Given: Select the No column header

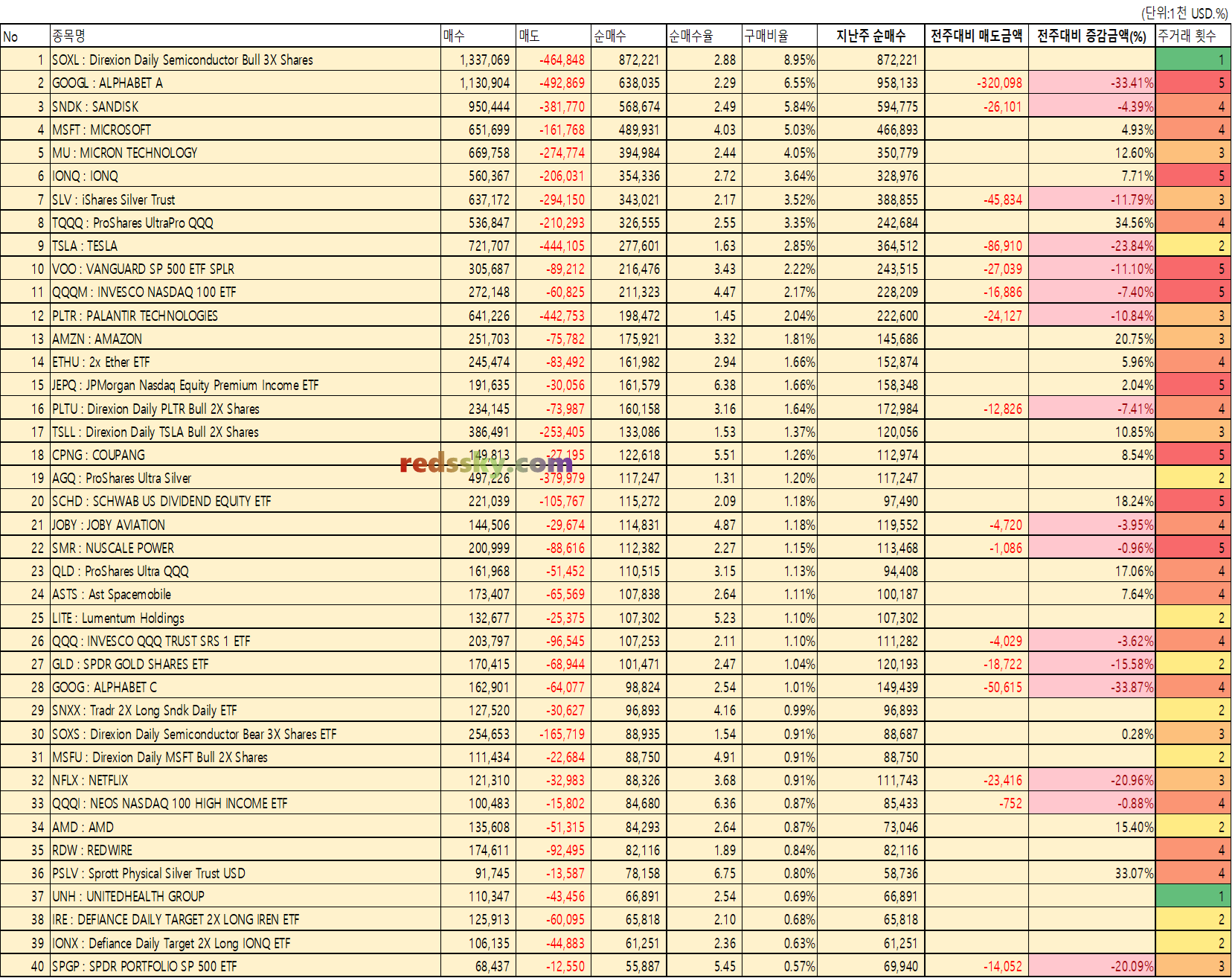Looking at the screenshot, I should click(x=25, y=36).
